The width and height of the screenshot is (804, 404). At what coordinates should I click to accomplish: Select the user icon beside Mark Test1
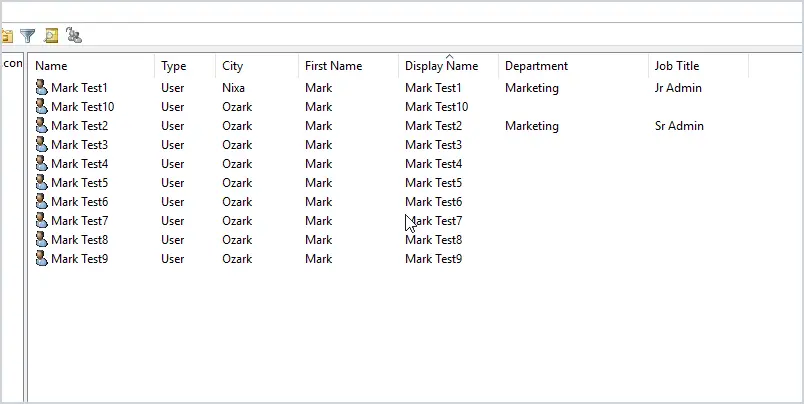[x=42, y=88]
